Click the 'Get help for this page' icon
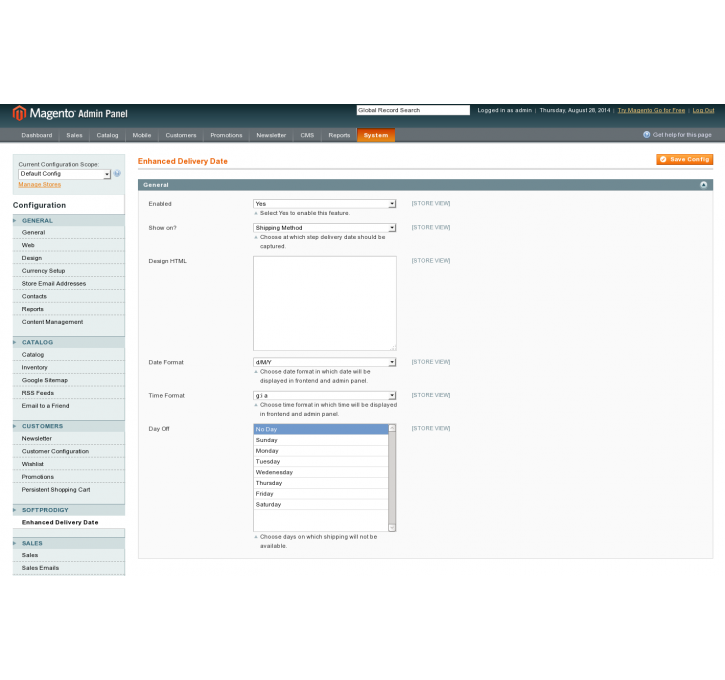 coord(647,135)
